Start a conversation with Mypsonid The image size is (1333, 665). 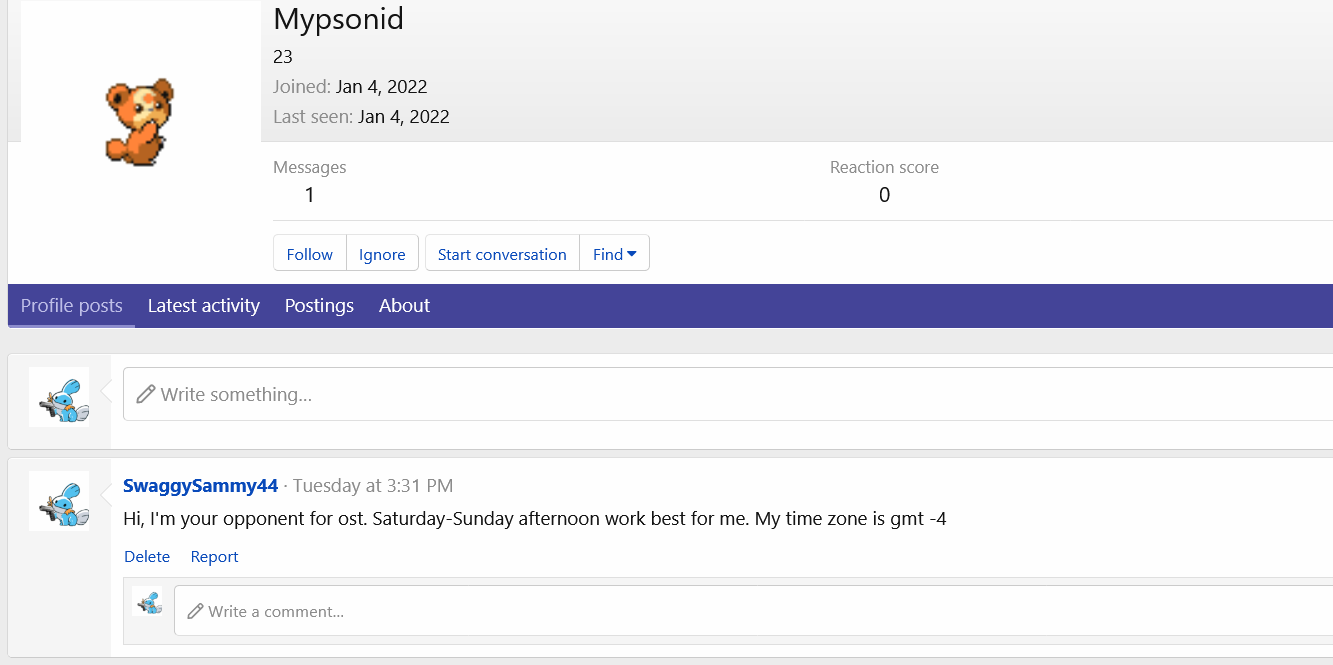point(502,253)
